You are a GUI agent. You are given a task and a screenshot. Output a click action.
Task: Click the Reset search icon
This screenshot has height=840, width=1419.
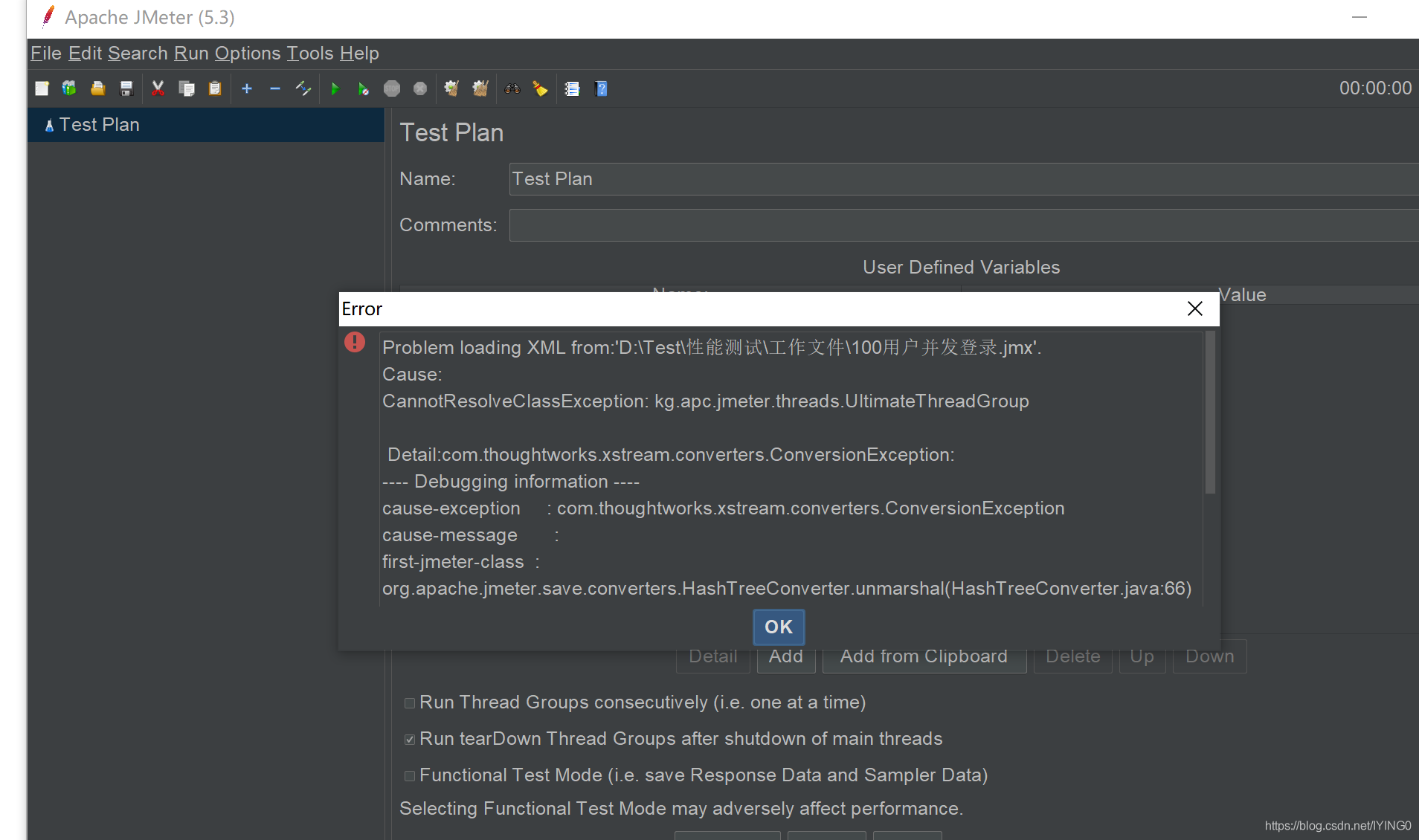[541, 88]
